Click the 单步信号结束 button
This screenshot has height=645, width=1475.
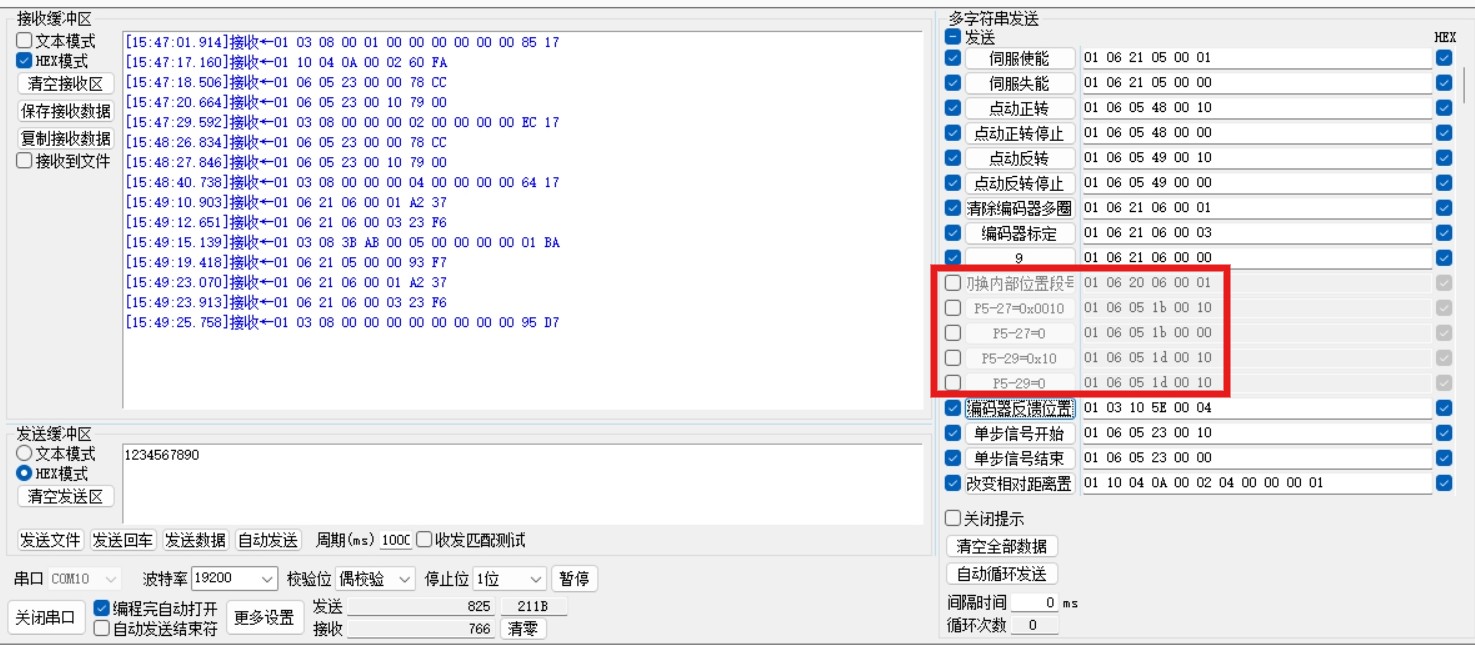[1019, 458]
